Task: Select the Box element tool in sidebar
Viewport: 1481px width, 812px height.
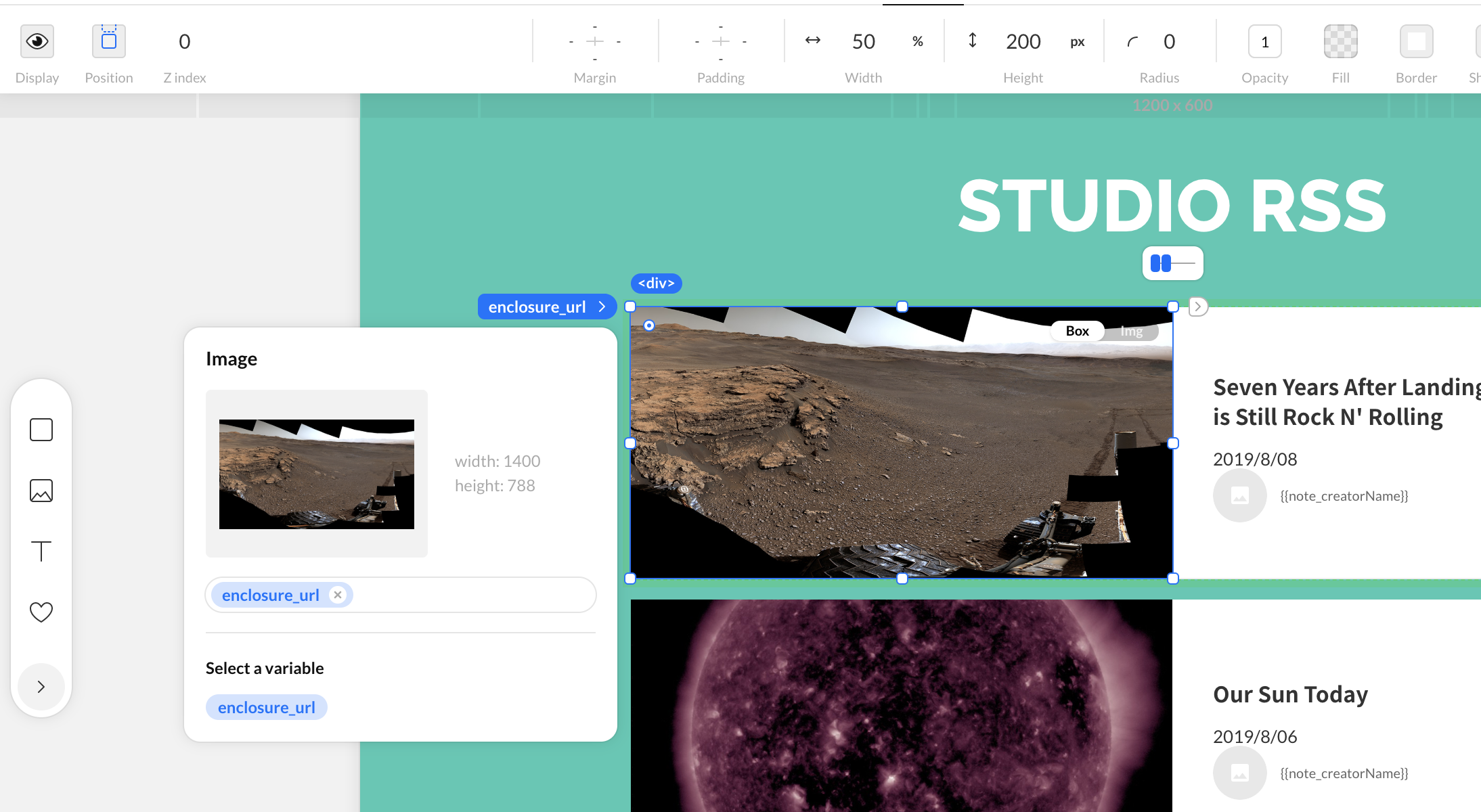Action: tap(41, 430)
